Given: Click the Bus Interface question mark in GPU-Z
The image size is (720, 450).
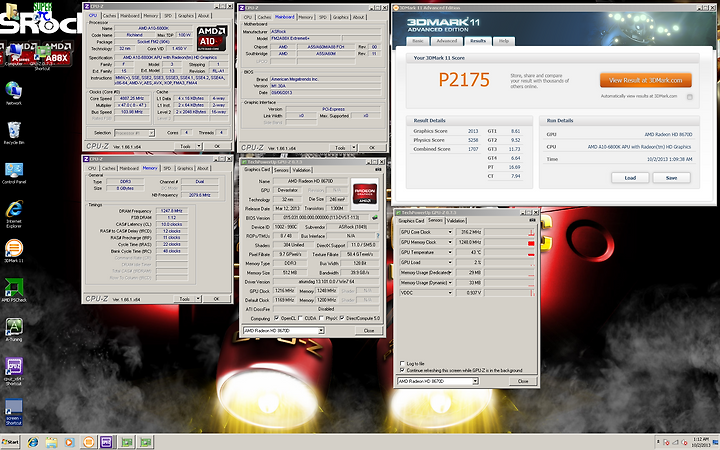Looking at the screenshot, I should (378, 236).
